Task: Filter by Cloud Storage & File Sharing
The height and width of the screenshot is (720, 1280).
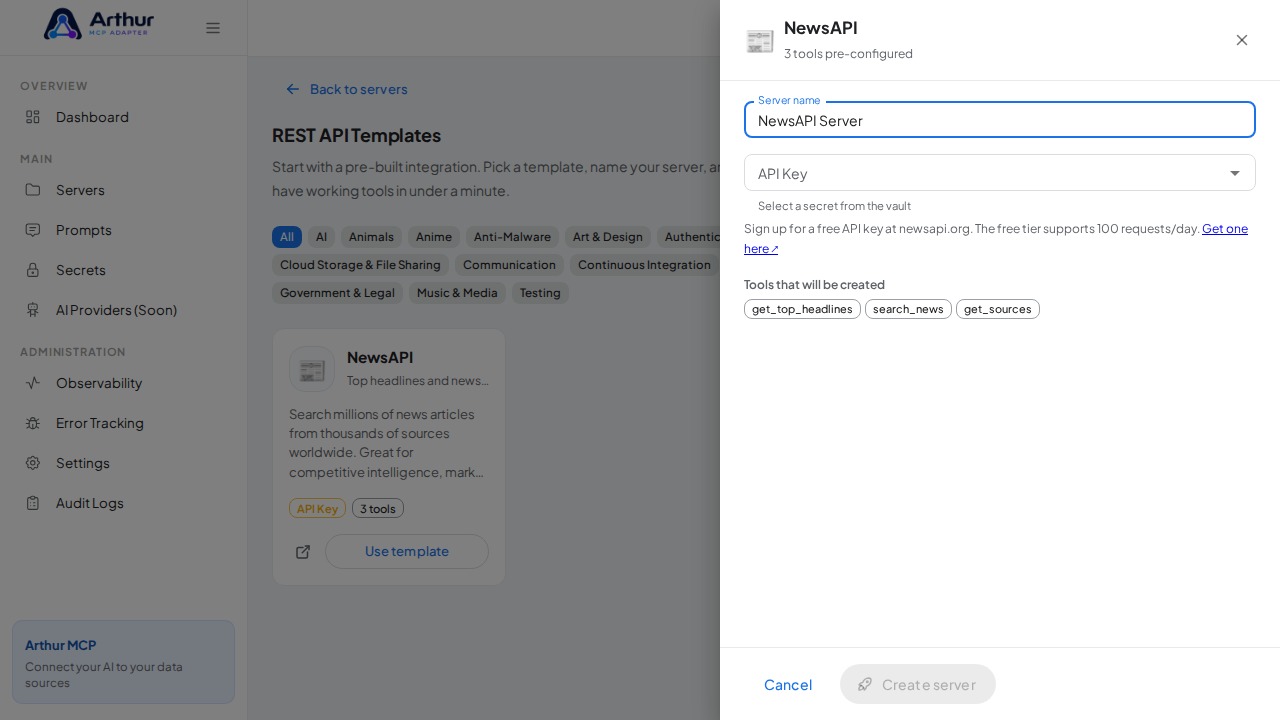Action: point(360,265)
